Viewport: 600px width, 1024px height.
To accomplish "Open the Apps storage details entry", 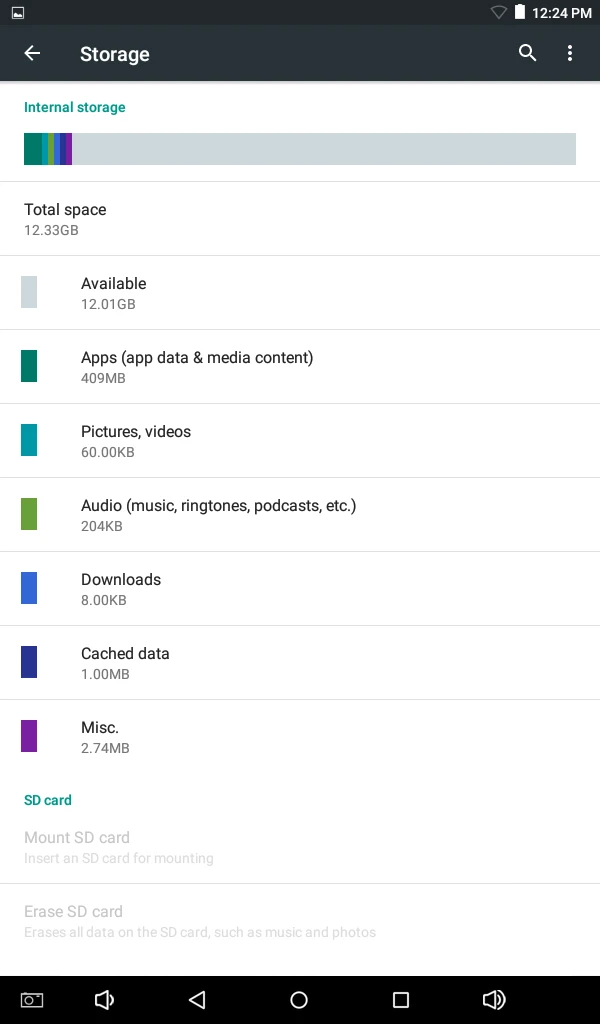I will pos(300,366).
